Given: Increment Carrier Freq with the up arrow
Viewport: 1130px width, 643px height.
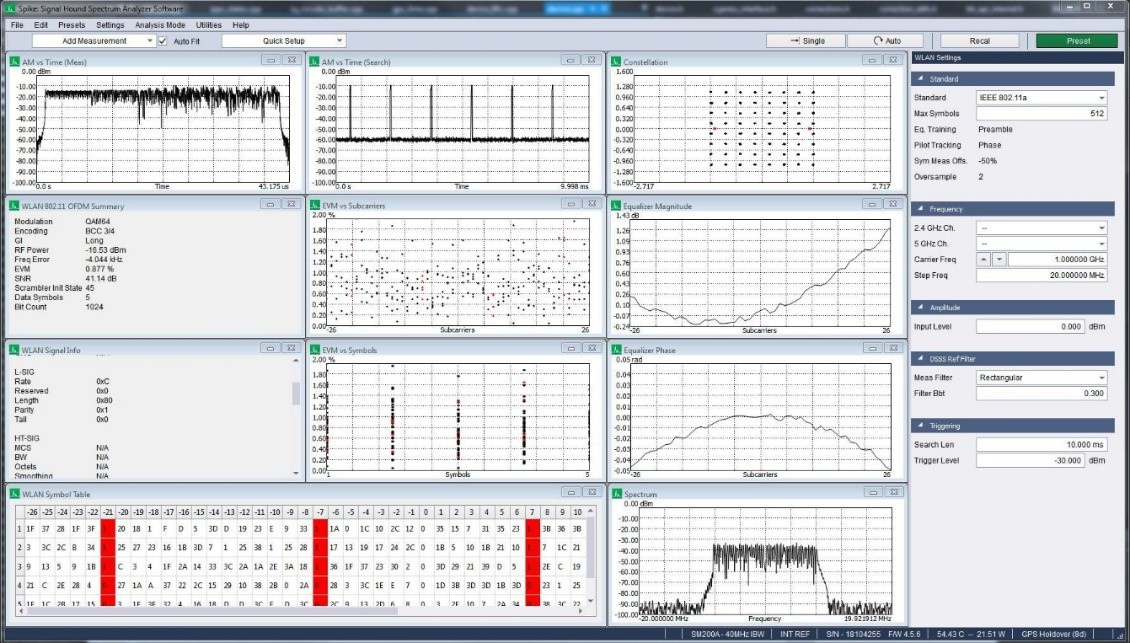Looking at the screenshot, I should point(983,258).
